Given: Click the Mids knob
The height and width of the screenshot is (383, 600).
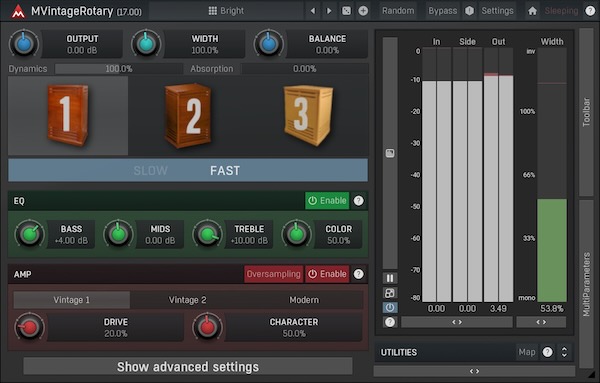Looking at the screenshot, I should (118, 234).
